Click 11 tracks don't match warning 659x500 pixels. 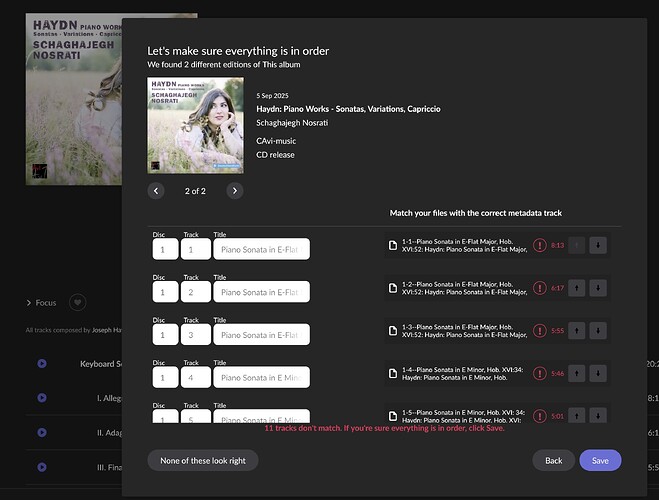(x=384, y=428)
